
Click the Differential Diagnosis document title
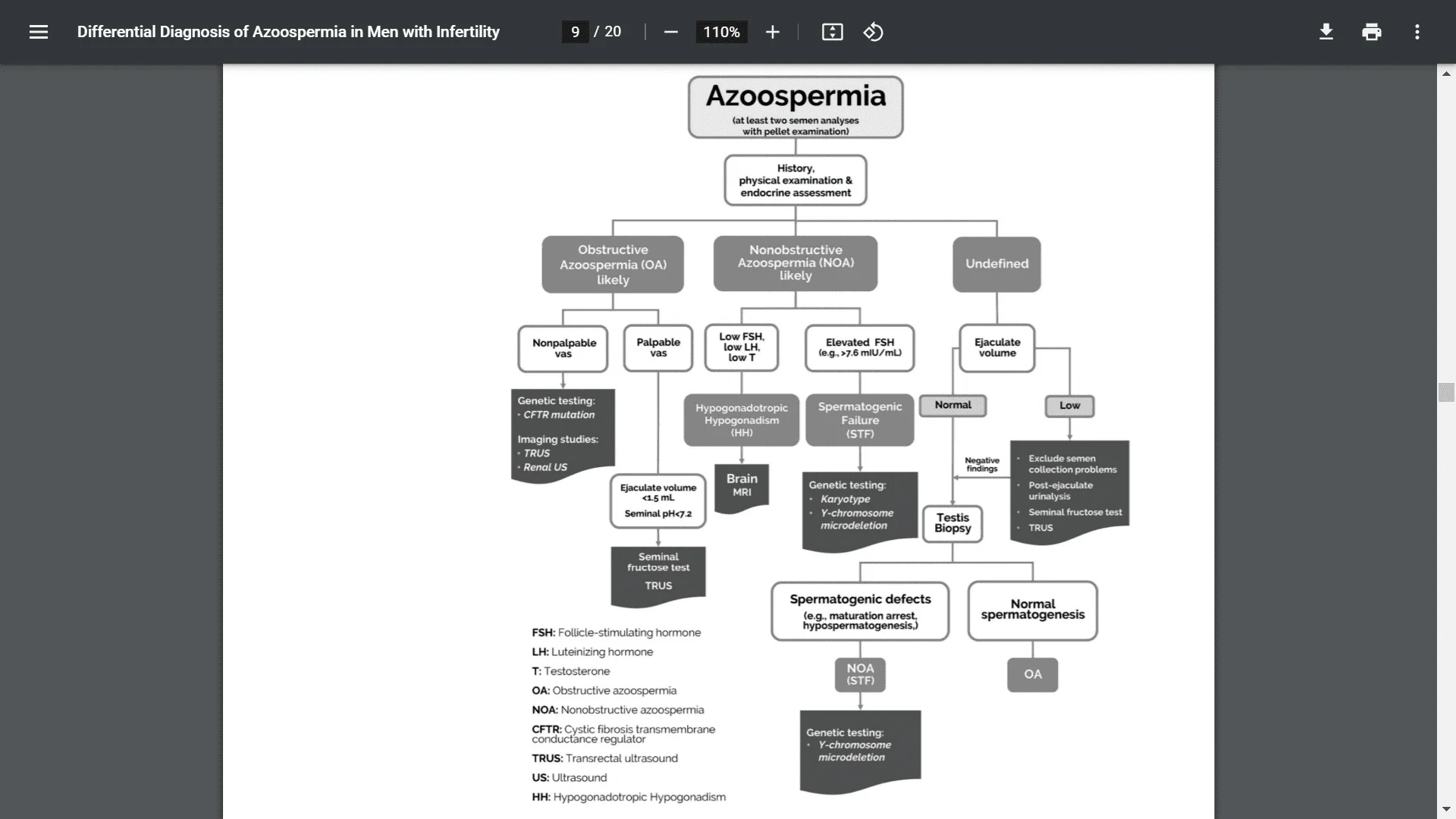(289, 32)
